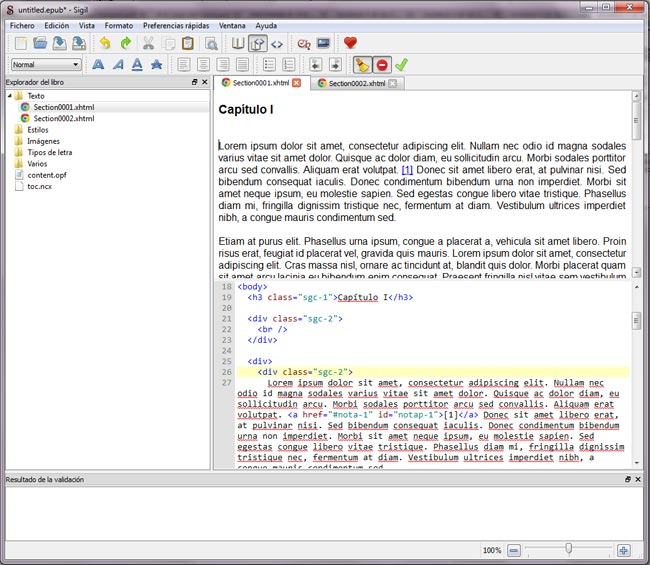
Task: Click the Chapter break icon
Action: pos(304,43)
